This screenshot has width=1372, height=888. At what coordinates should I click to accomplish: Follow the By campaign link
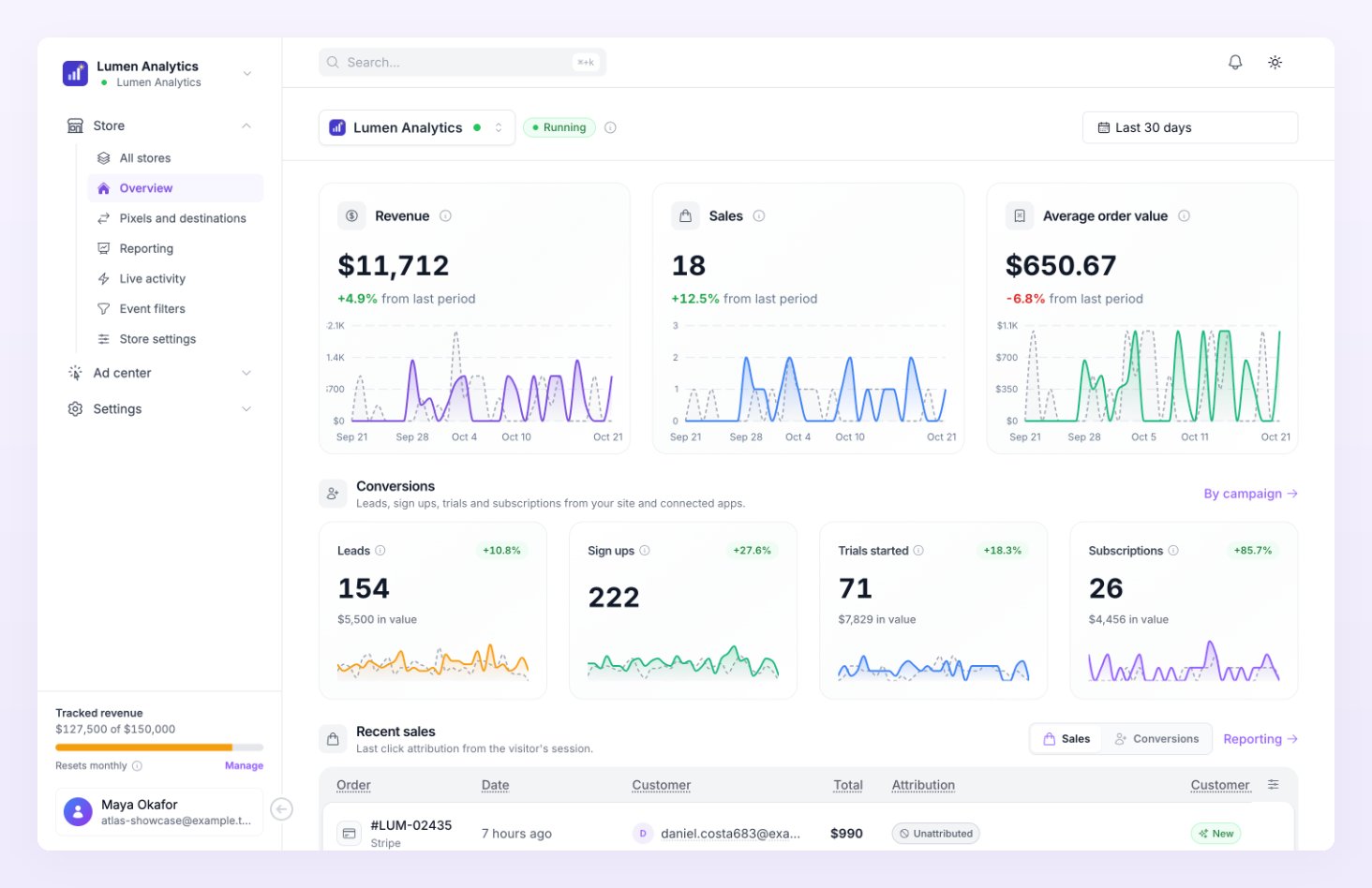click(x=1250, y=494)
